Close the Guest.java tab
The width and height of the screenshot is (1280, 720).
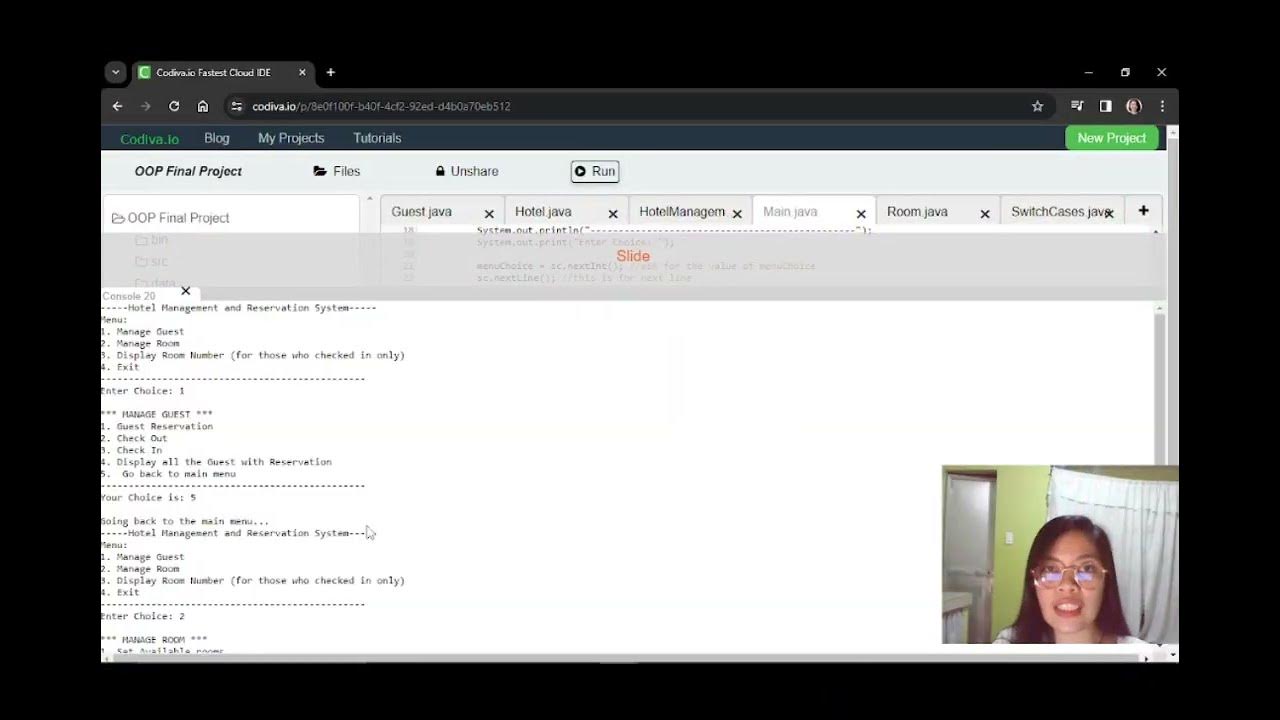coord(489,214)
